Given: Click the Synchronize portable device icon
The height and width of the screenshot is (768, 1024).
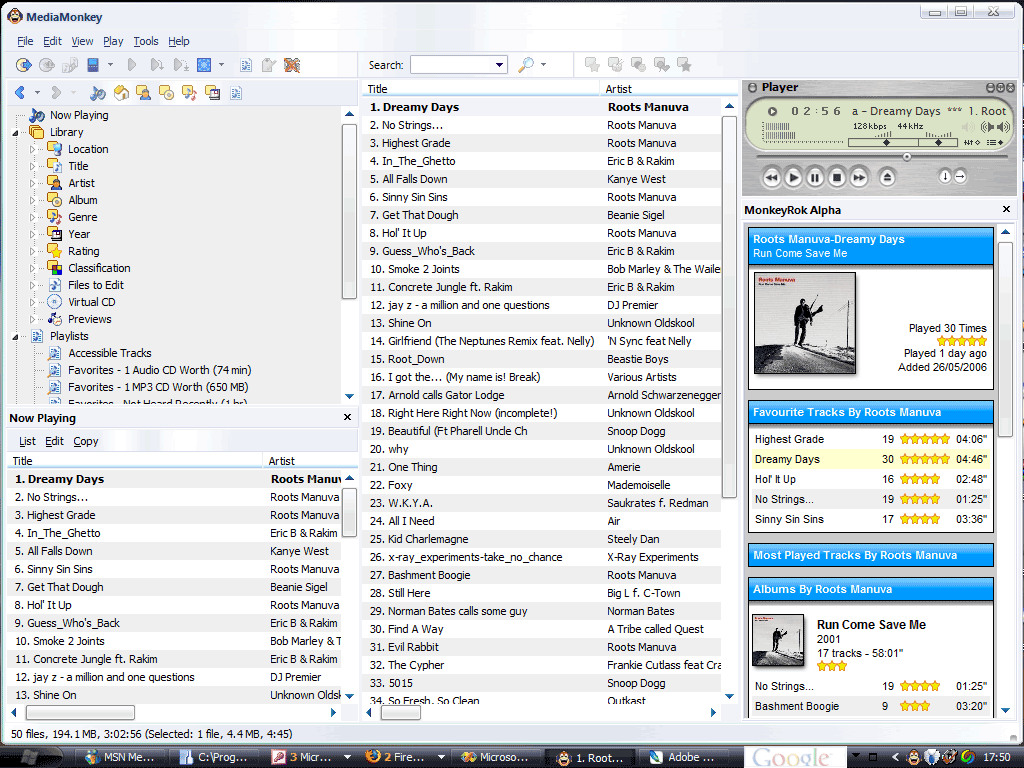Looking at the screenshot, I should tap(93, 65).
